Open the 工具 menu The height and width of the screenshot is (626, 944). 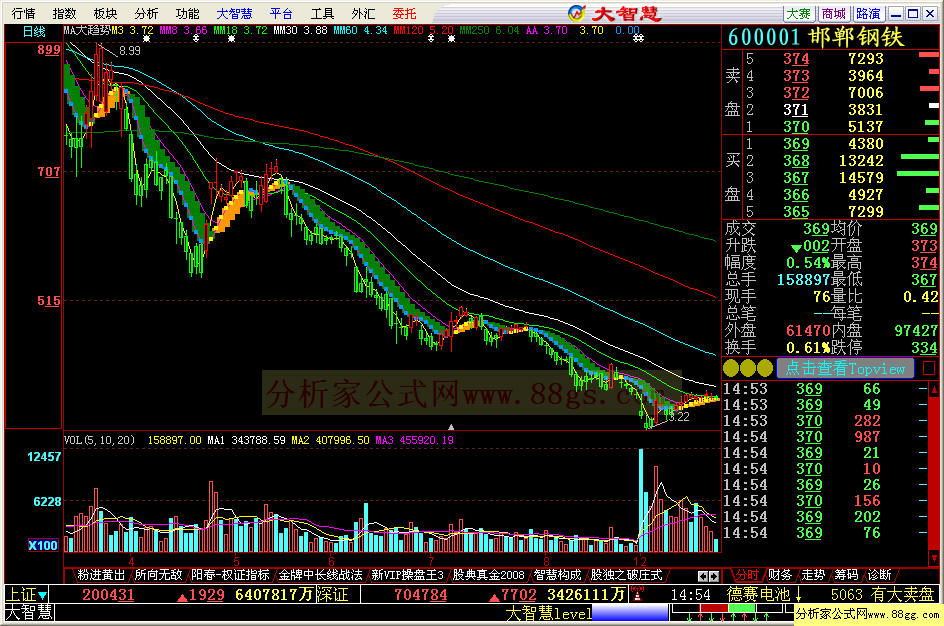tap(322, 13)
